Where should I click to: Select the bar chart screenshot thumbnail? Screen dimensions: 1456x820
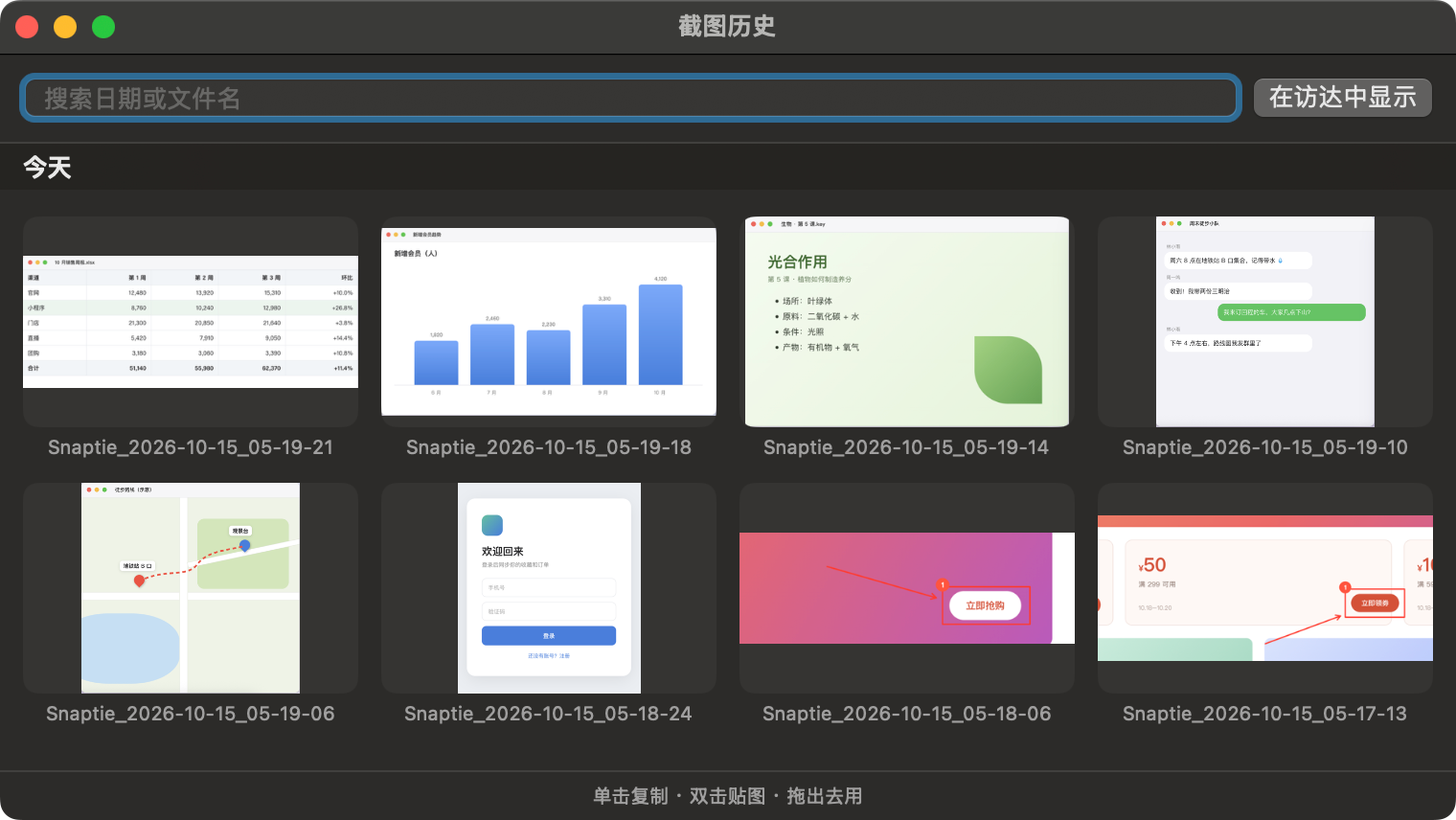[549, 322]
